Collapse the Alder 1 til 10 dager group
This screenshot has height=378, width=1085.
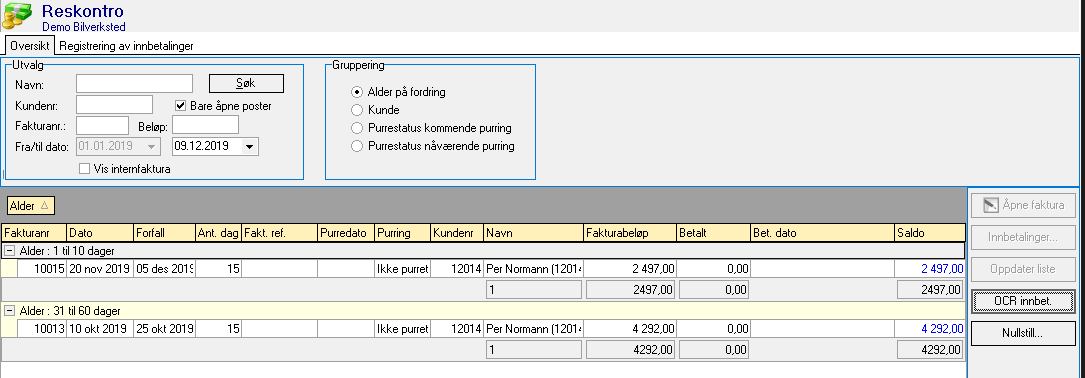point(10,251)
